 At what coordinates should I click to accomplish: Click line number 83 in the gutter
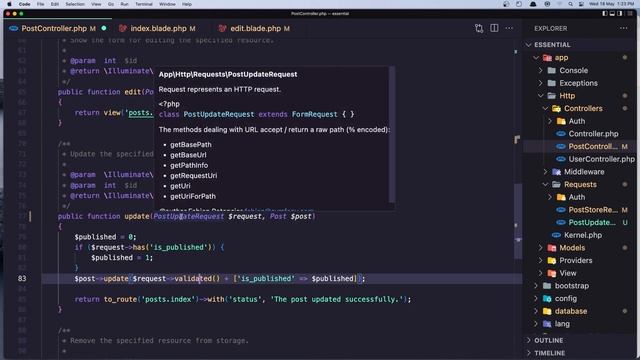(22, 278)
